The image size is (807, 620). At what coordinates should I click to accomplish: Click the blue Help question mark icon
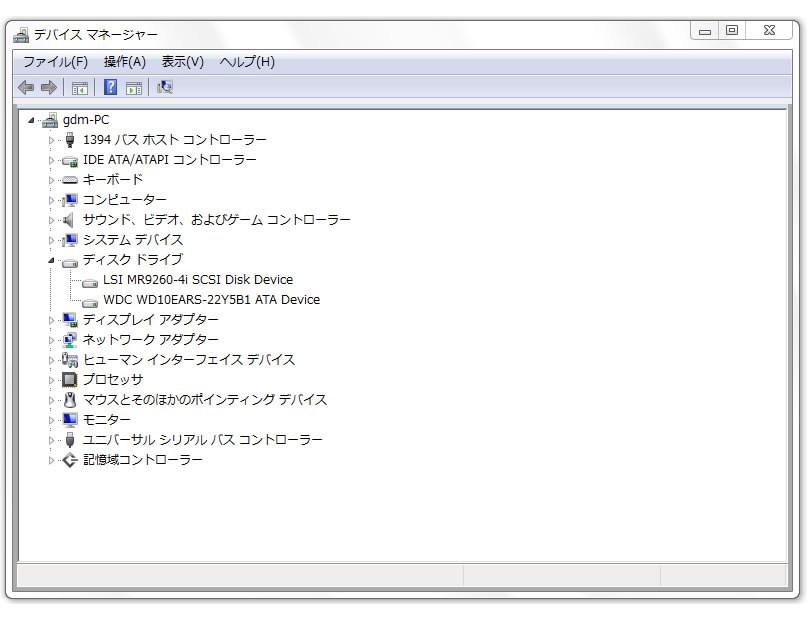[x=110, y=88]
